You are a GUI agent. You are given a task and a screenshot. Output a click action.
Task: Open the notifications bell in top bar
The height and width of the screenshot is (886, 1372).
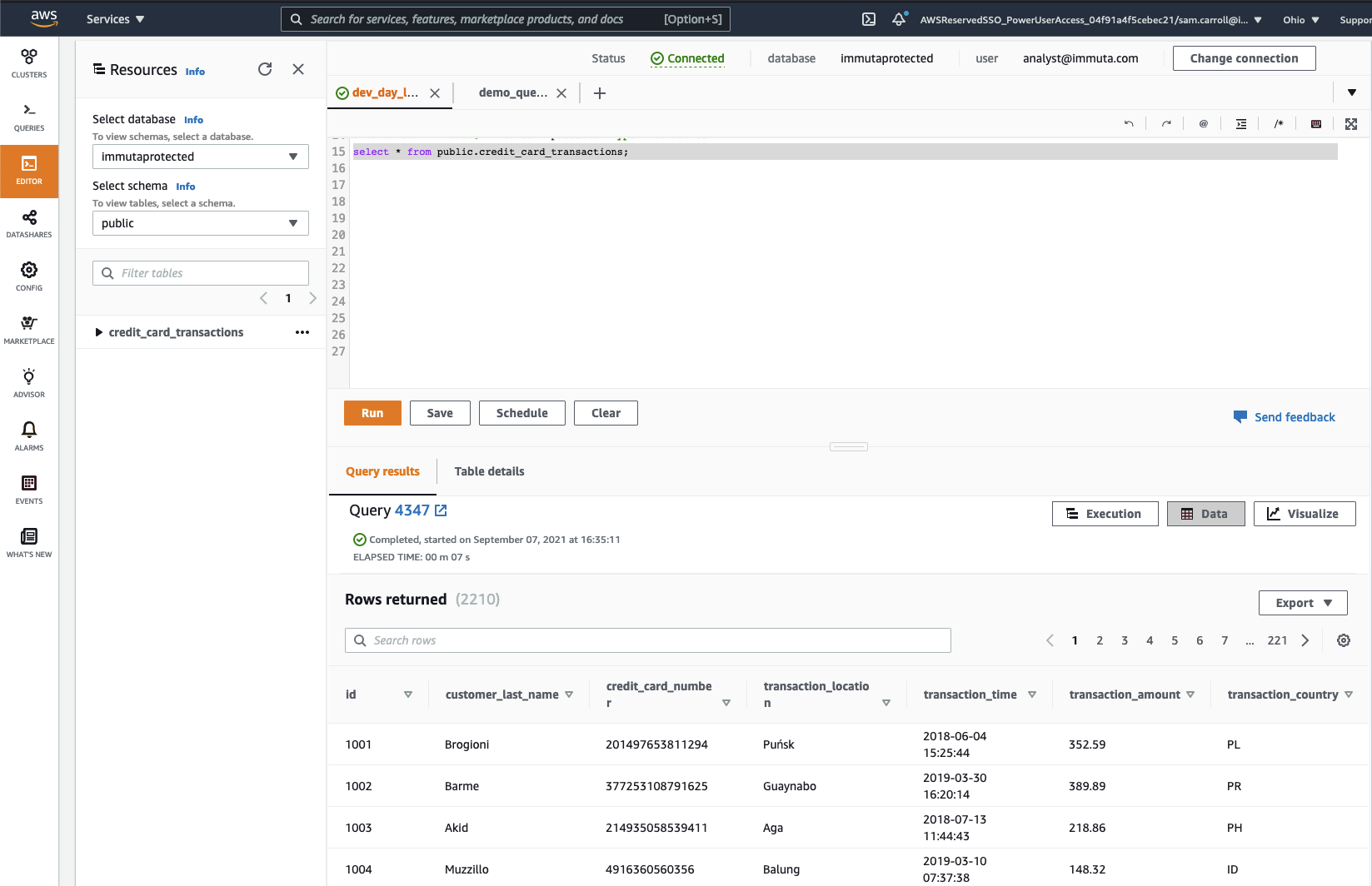(899, 19)
